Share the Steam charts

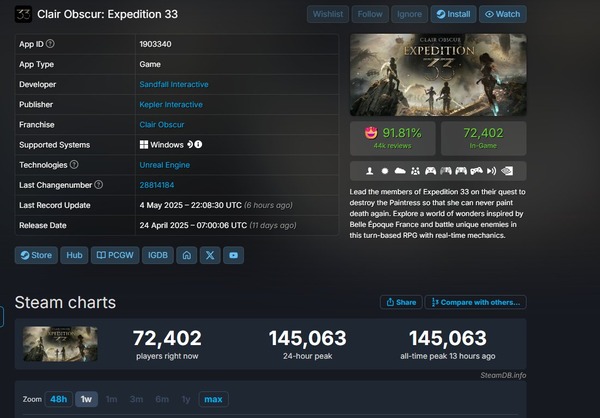pos(401,302)
